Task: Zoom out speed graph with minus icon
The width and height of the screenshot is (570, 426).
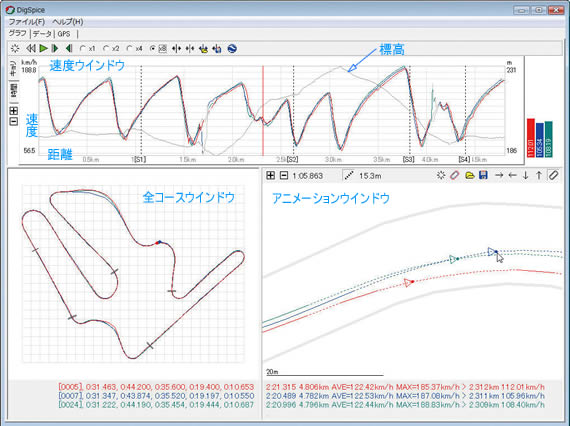Action: click(13, 121)
